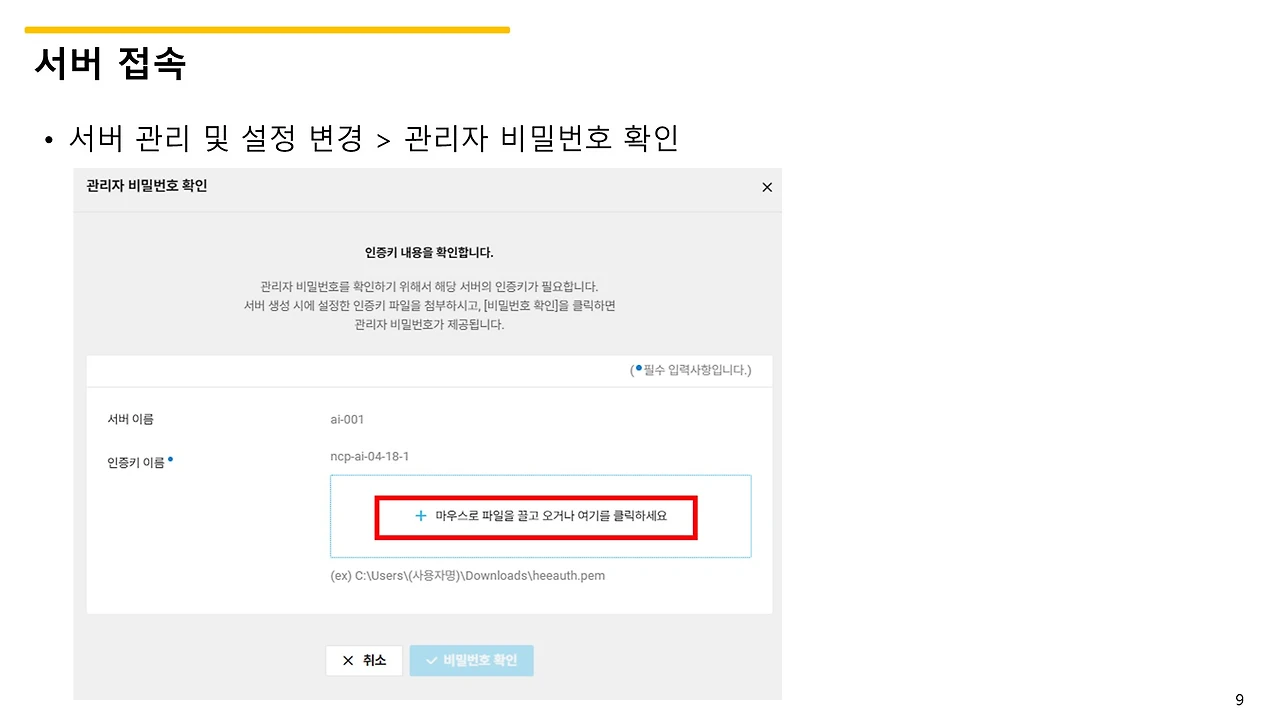Click the 인증키 내용을 확인합니다 heading
Image resolution: width=1280 pixels, height=720 pixels.
click(x=428, y=253)
